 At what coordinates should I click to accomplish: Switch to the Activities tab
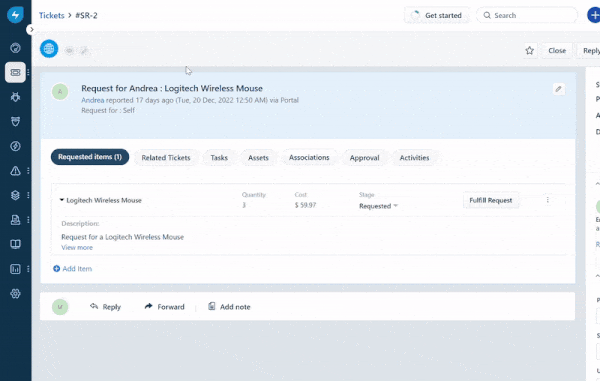pyautogui.click(x=414, y=158)
